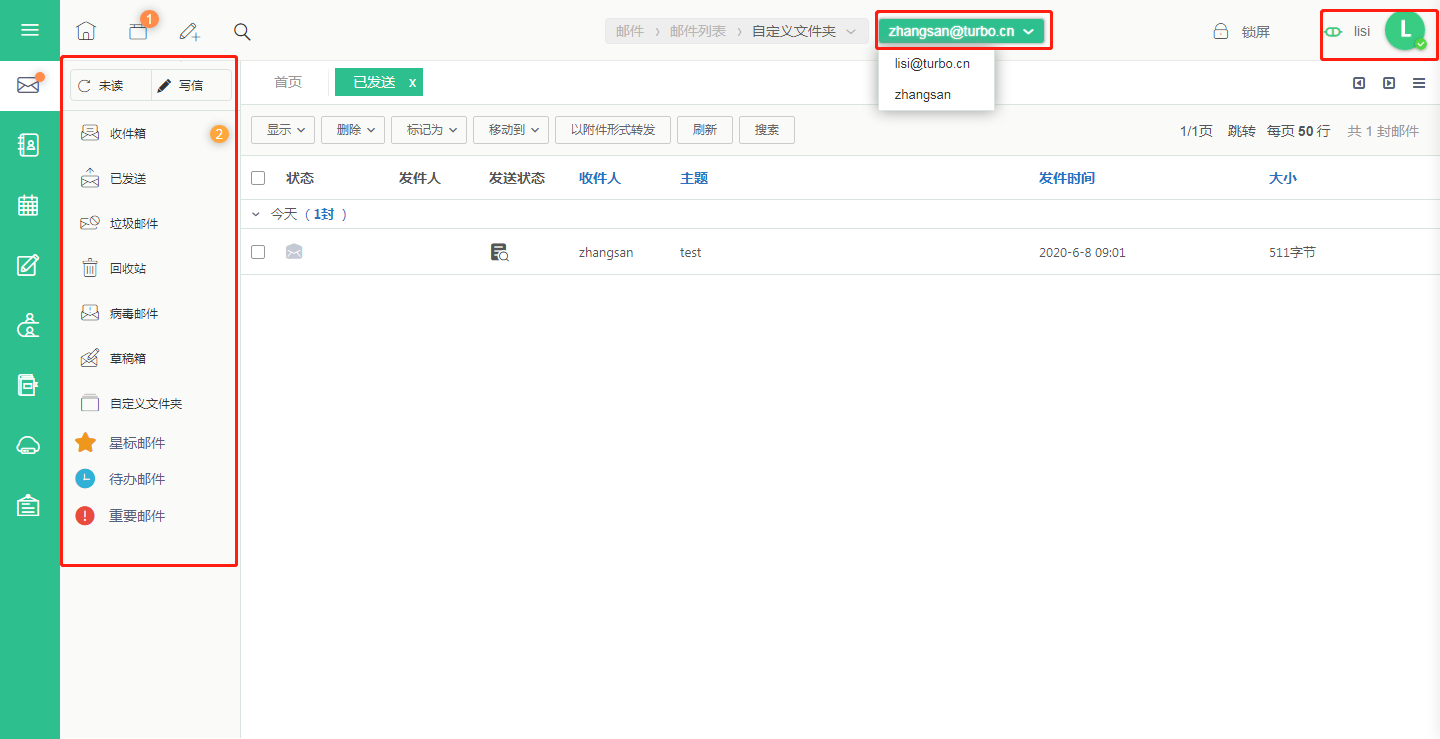The image size is (1440, 739).
Task: Click 以附件形式转发 button
Action: [x=613, y=130]
